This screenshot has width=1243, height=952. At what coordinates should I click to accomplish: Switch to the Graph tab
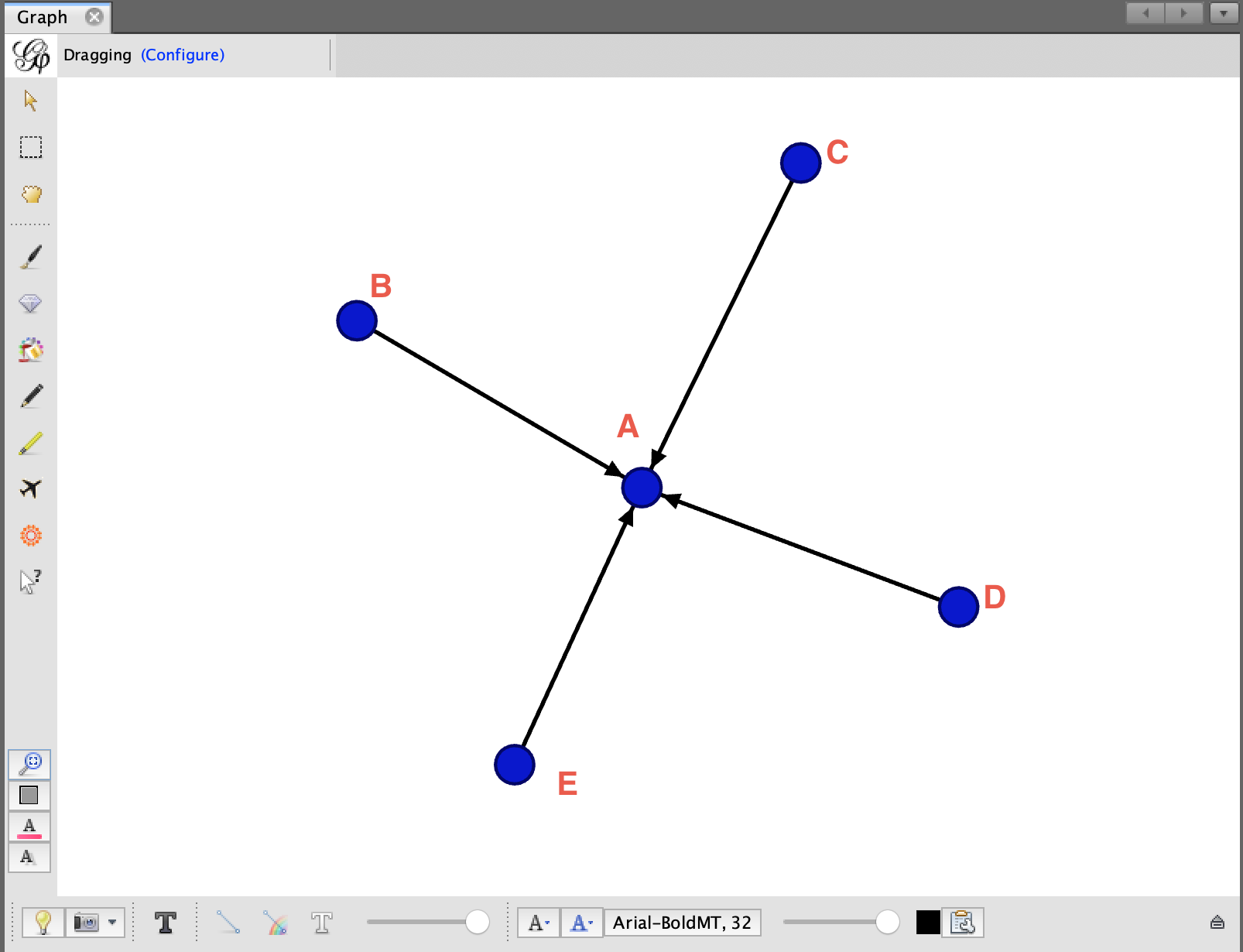pyautogui.click(x=43, y=17)
